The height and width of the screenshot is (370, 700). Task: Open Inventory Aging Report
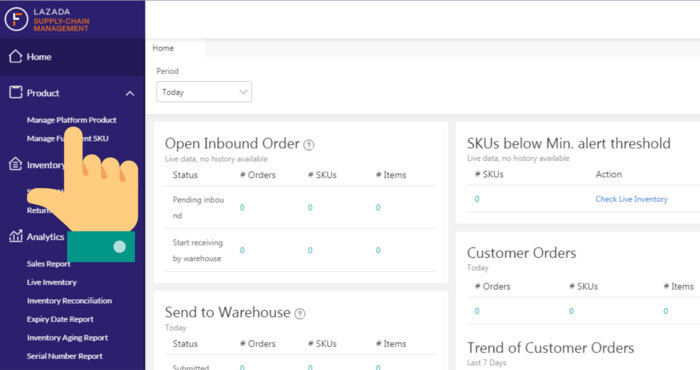(x=67, y=338)
